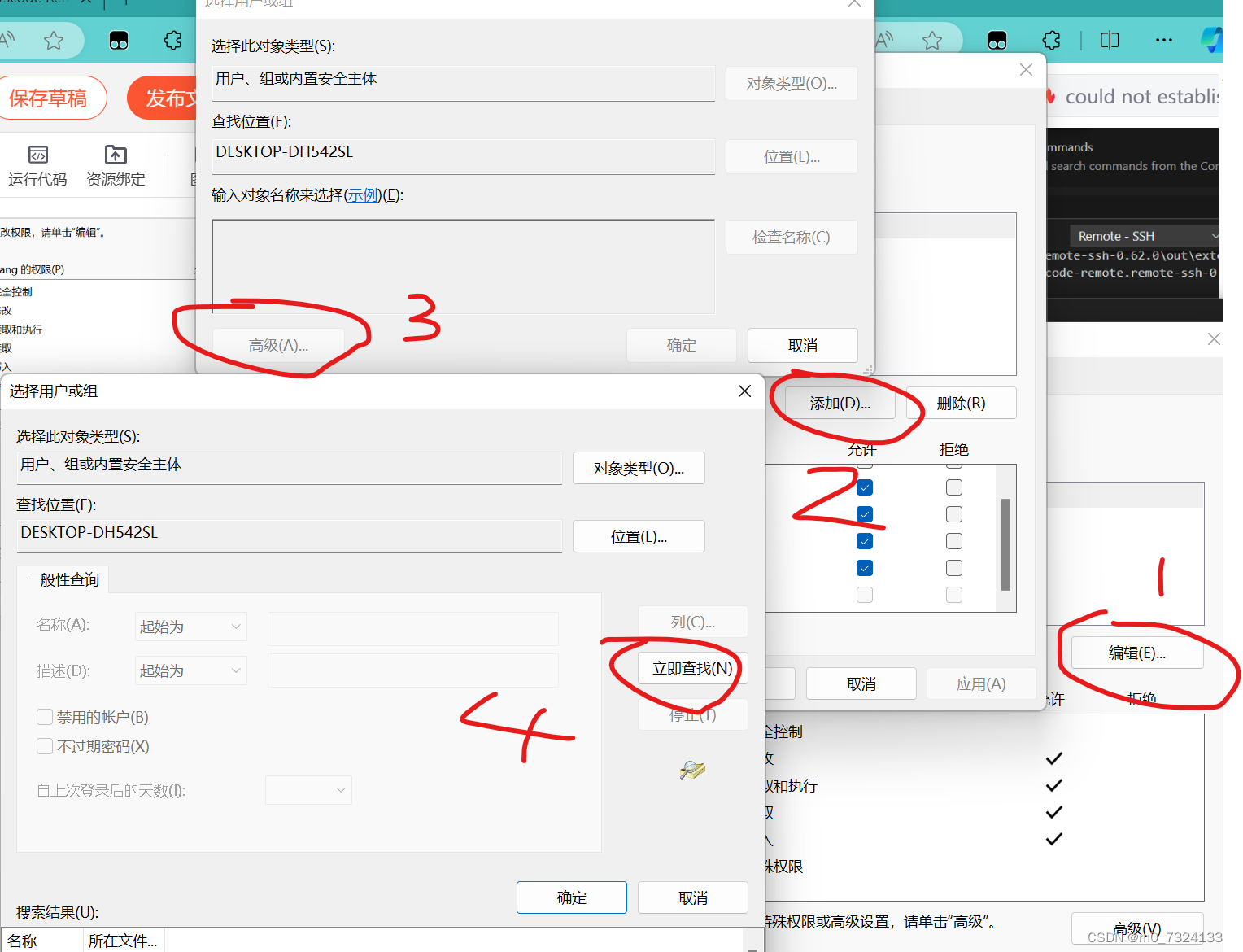Image resolution: width=1243 pixels, height=952 pixels.
Task: Click the 删除(R) button
Action: click(962, 403)
